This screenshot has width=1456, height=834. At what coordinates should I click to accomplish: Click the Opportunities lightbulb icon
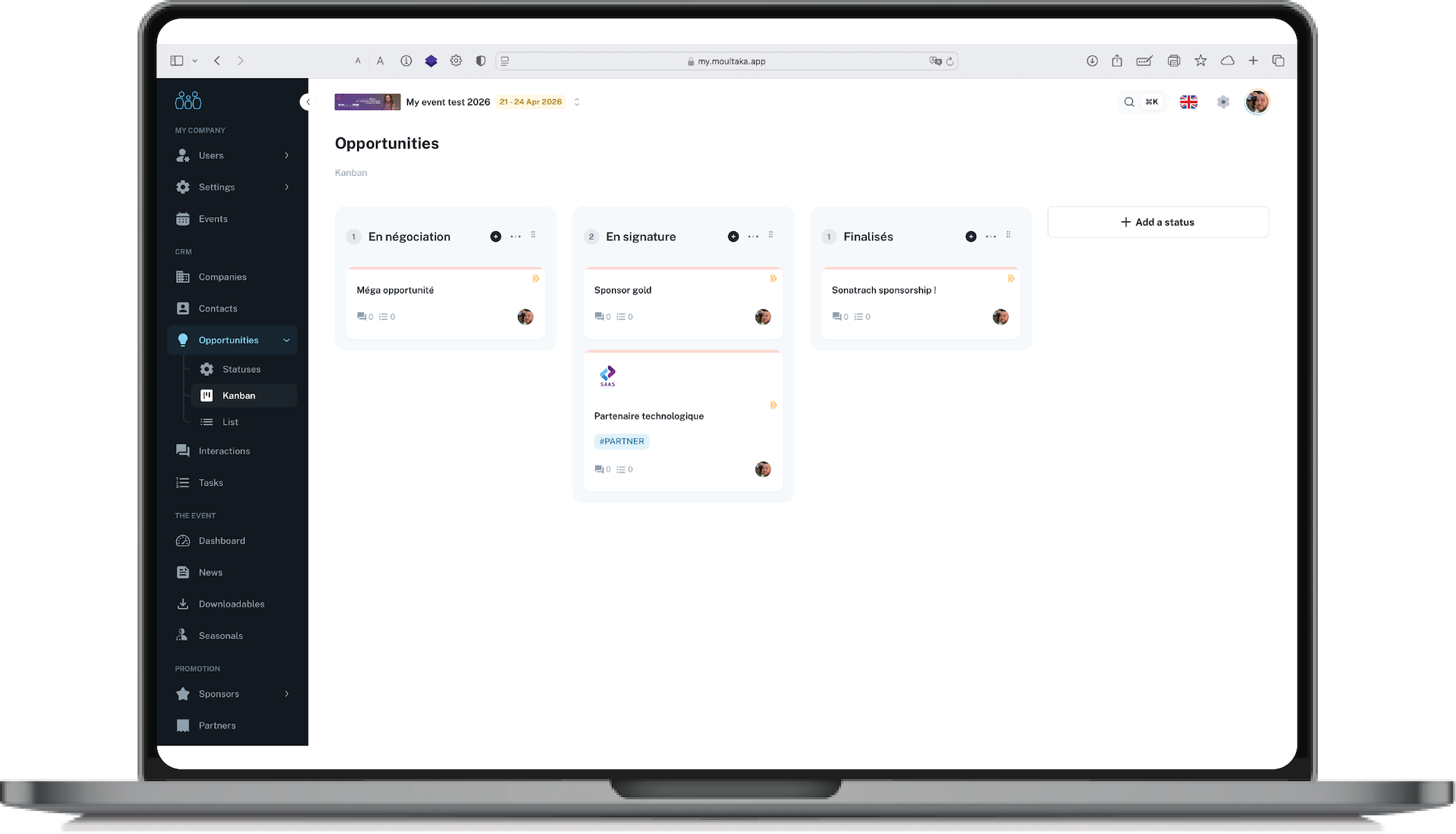[183, 340]
